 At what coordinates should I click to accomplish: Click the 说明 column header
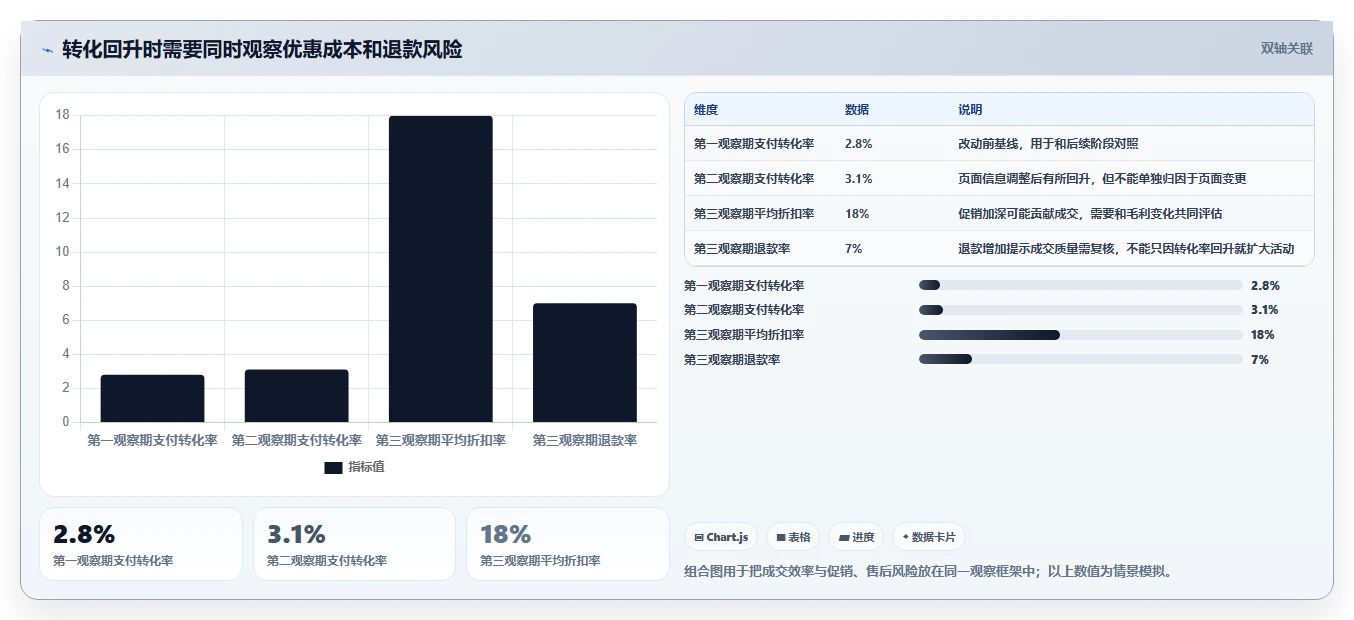coord(970,110)
